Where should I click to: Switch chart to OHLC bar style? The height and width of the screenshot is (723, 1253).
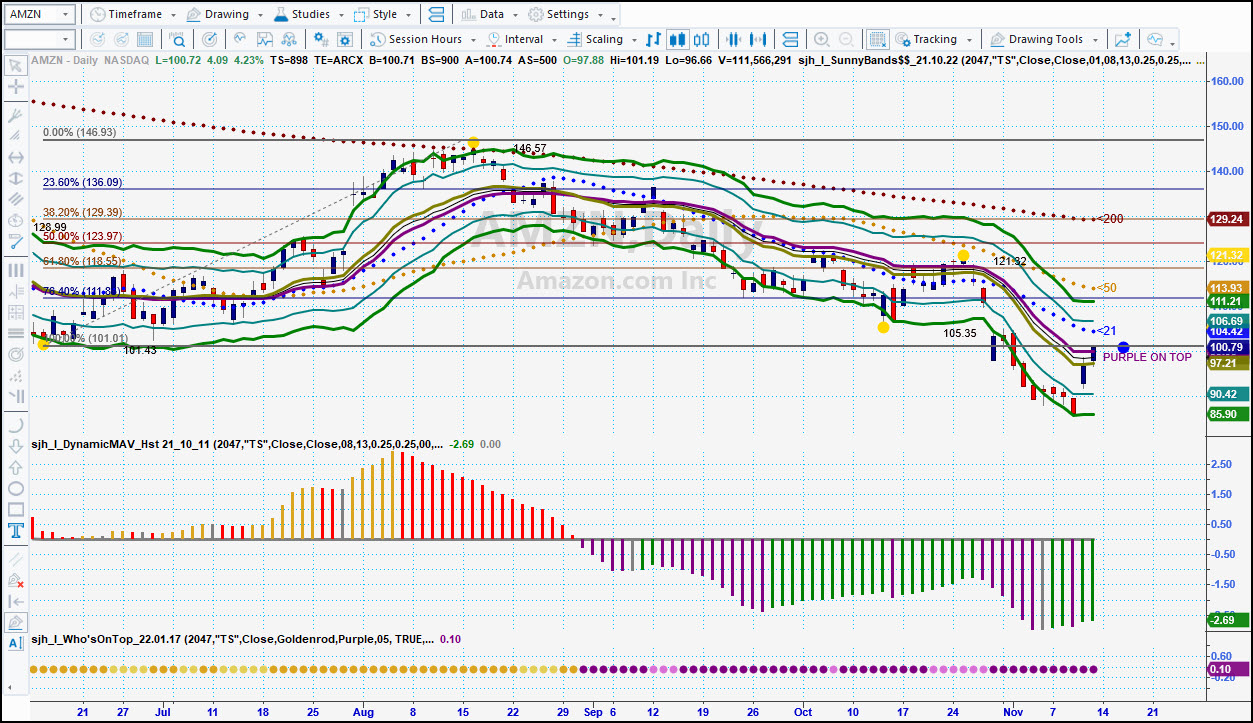coord(653,40)
